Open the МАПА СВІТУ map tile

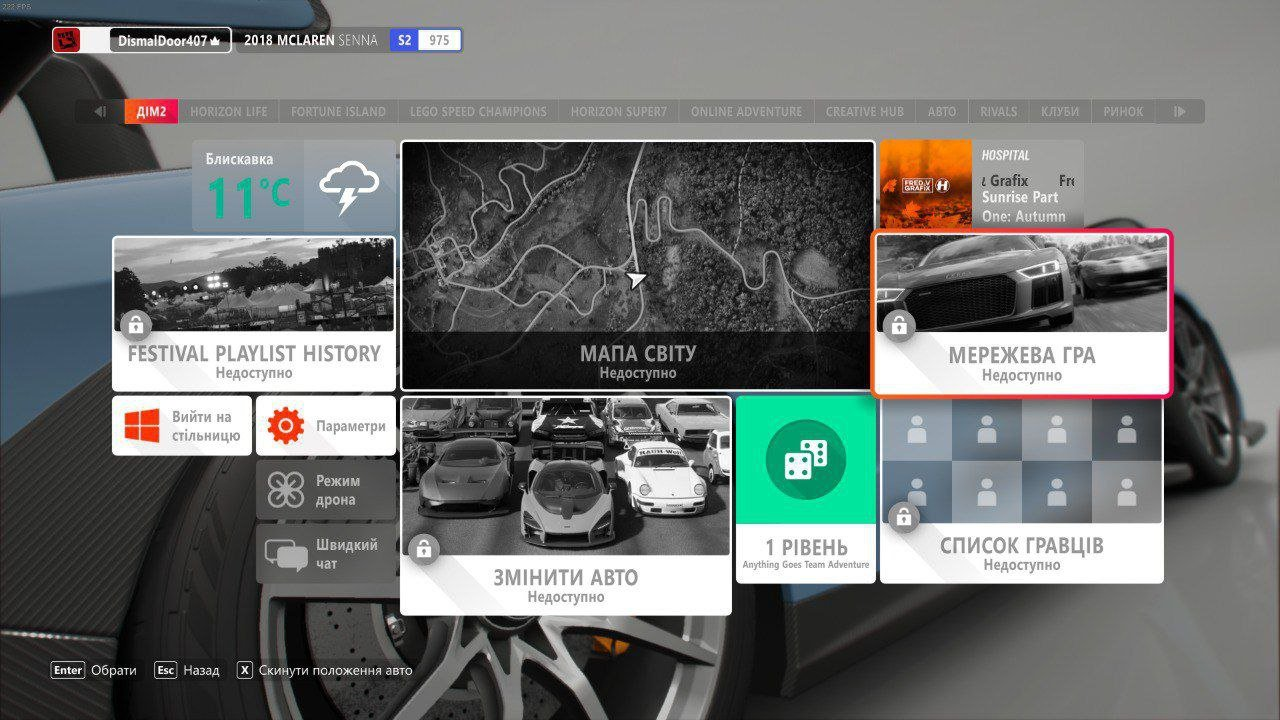click(638, 265)
